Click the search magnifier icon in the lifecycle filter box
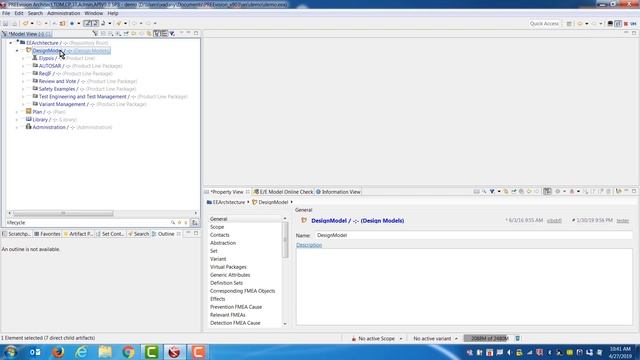This screenshot has width=640, height=360. (x=173, y=223)
